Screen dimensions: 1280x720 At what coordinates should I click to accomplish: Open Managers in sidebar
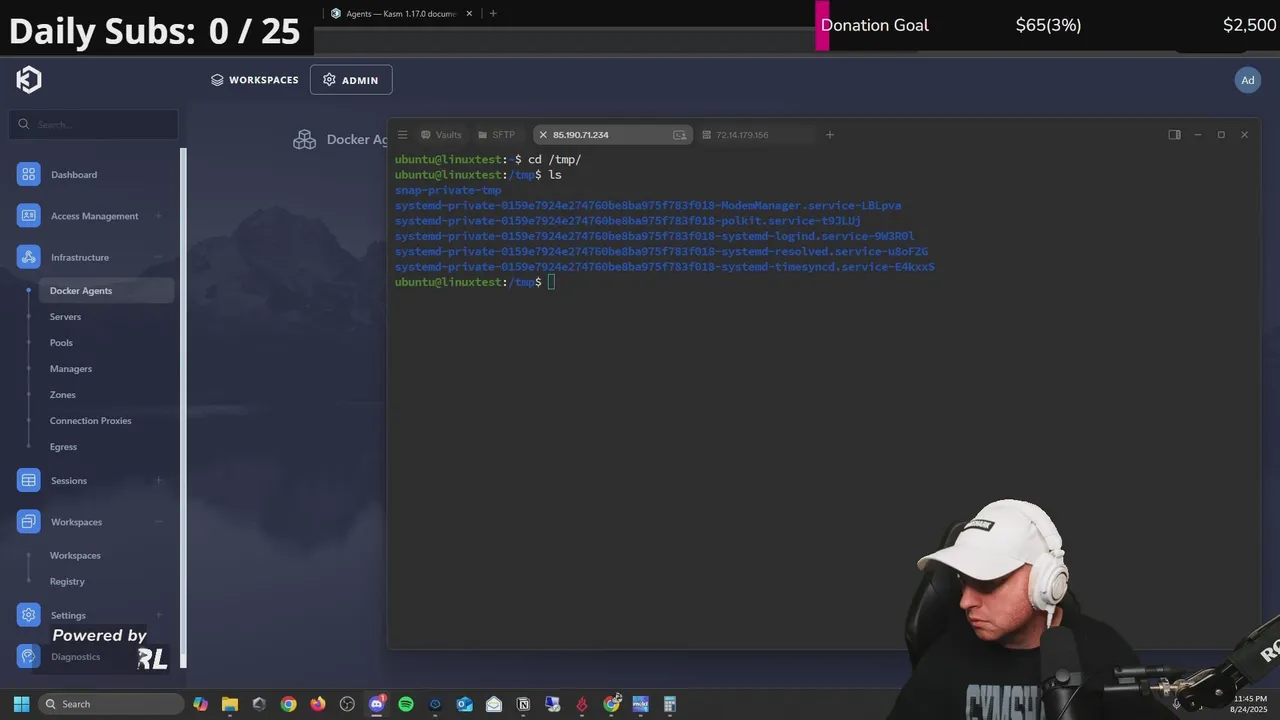pos(70,369)
